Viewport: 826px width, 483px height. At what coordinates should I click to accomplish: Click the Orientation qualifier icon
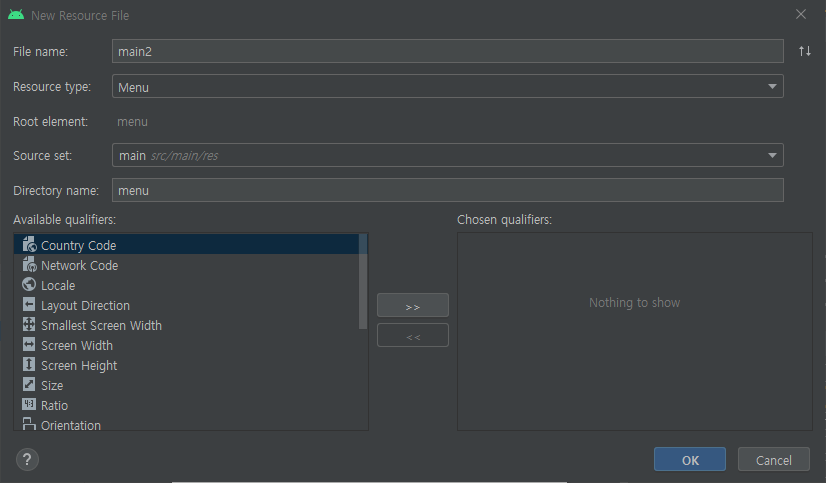[x=29, y=424]
